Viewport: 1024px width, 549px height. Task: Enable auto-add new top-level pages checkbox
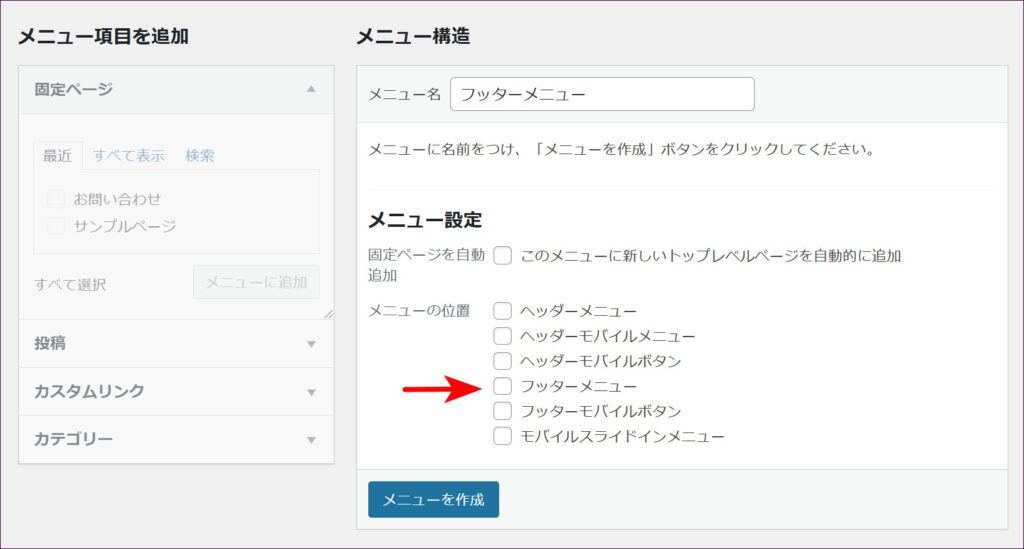pyautogui.click(x=503, y=256)
